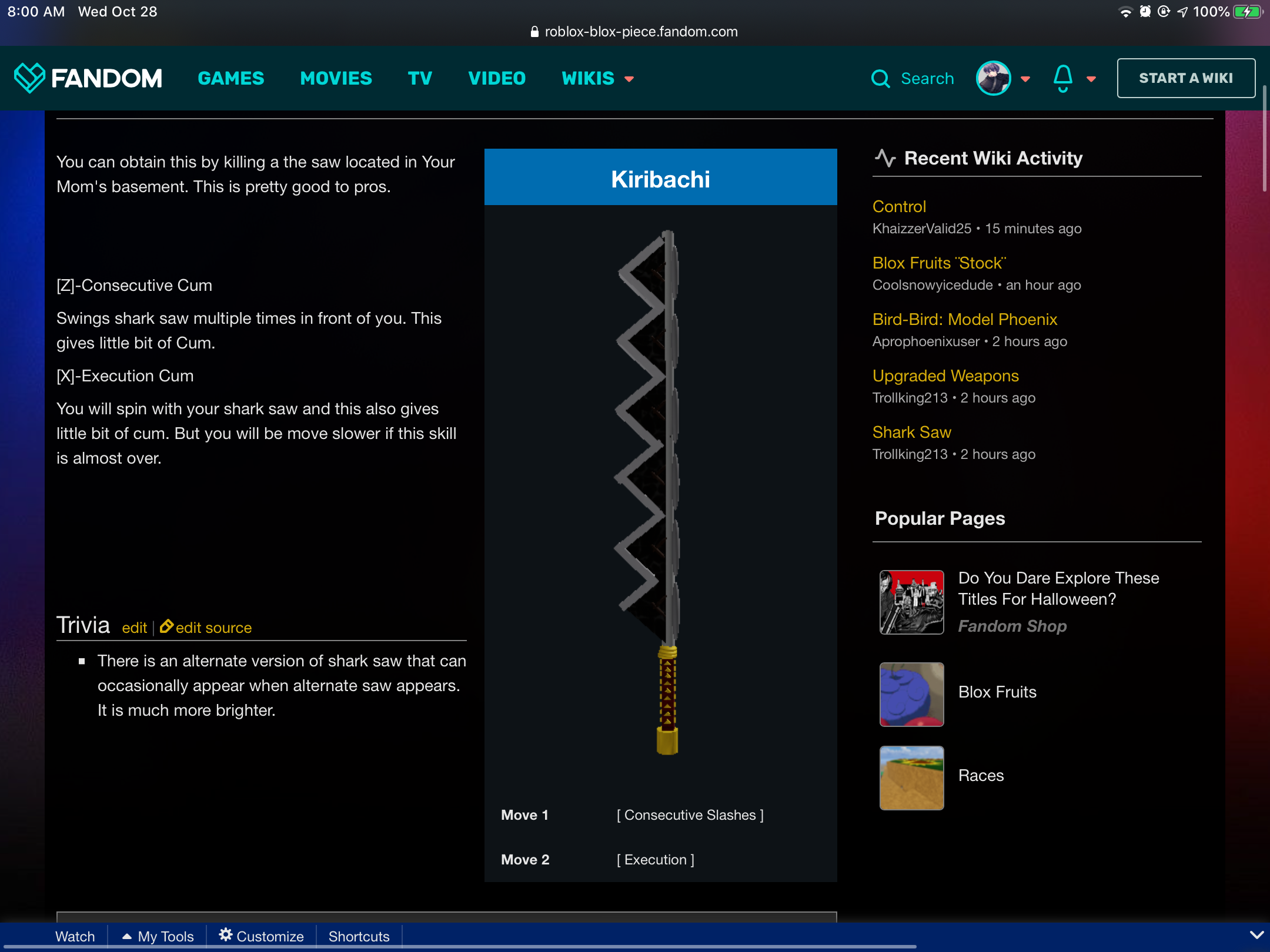Click the Trivia edit link
This screenshot has height=952, width=1270.
point(134,628)
